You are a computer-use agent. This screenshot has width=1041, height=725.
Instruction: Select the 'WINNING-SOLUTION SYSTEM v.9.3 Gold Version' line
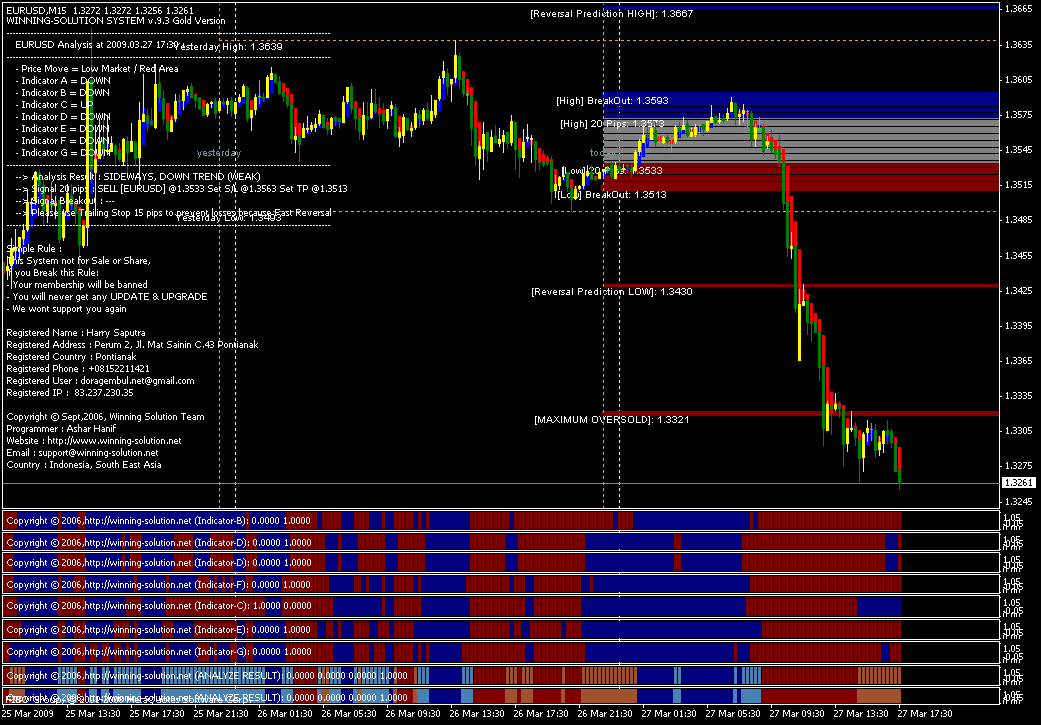pos(116,21)
